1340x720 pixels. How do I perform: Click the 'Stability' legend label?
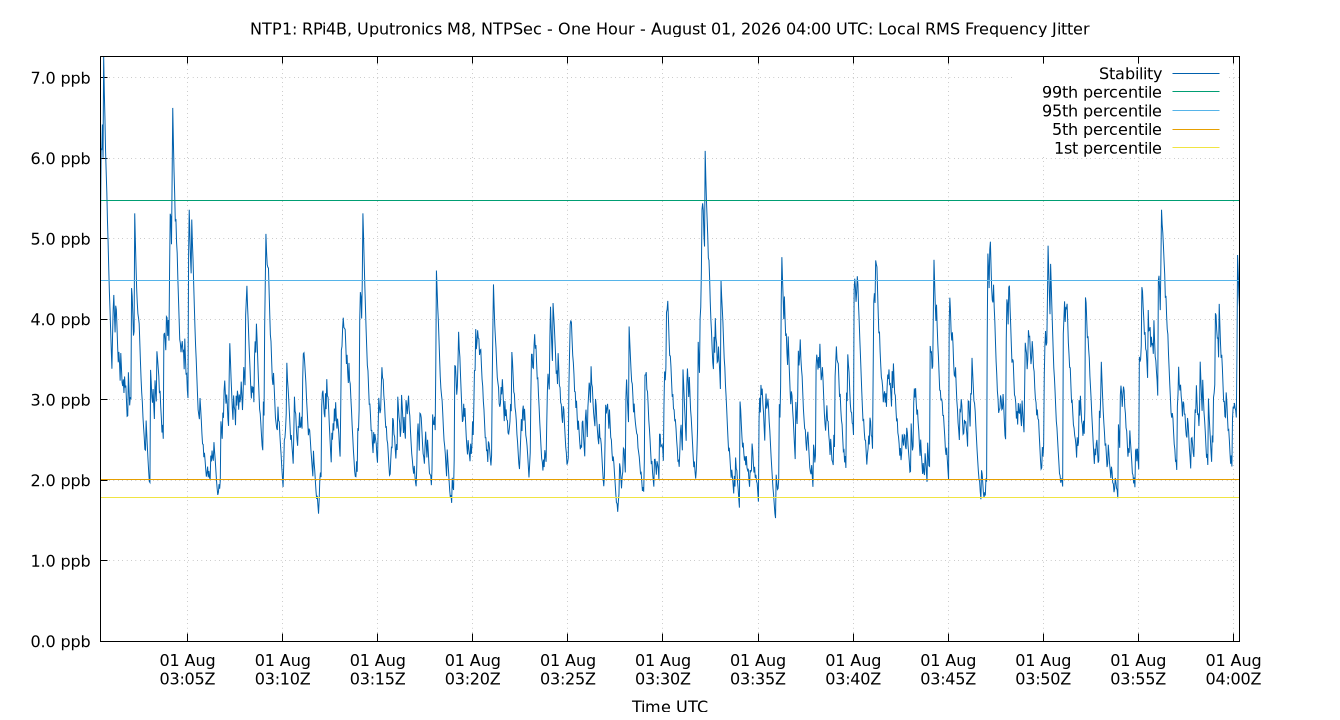tap(1130, 74)
